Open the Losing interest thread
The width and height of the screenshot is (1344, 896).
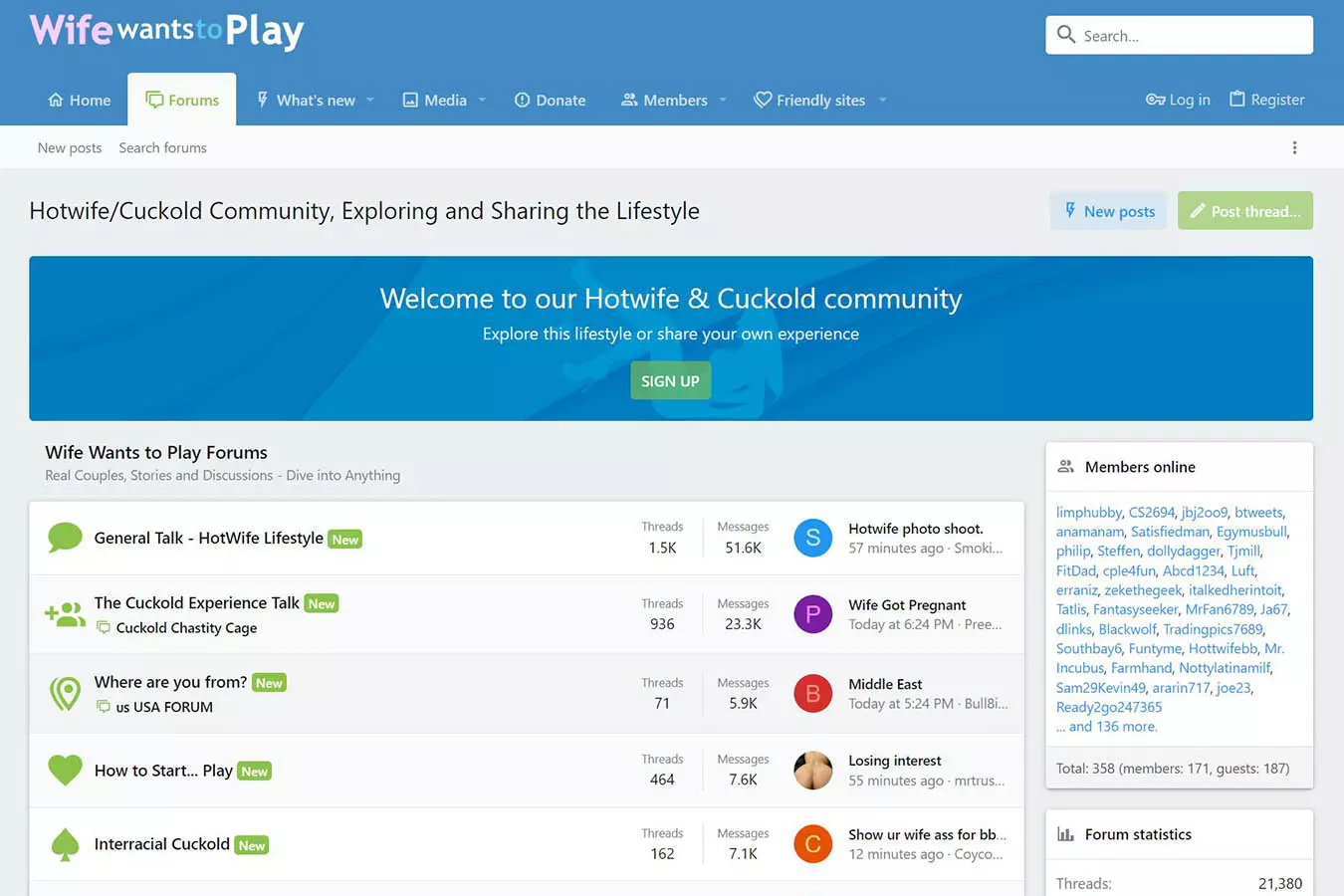point(894,761)
